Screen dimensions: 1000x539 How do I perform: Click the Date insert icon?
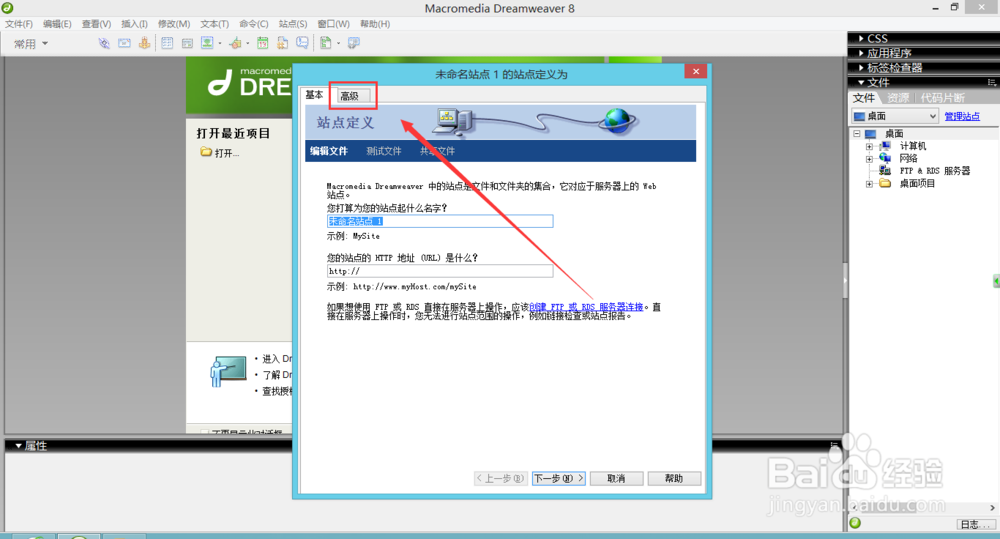[x=262, y=43]
